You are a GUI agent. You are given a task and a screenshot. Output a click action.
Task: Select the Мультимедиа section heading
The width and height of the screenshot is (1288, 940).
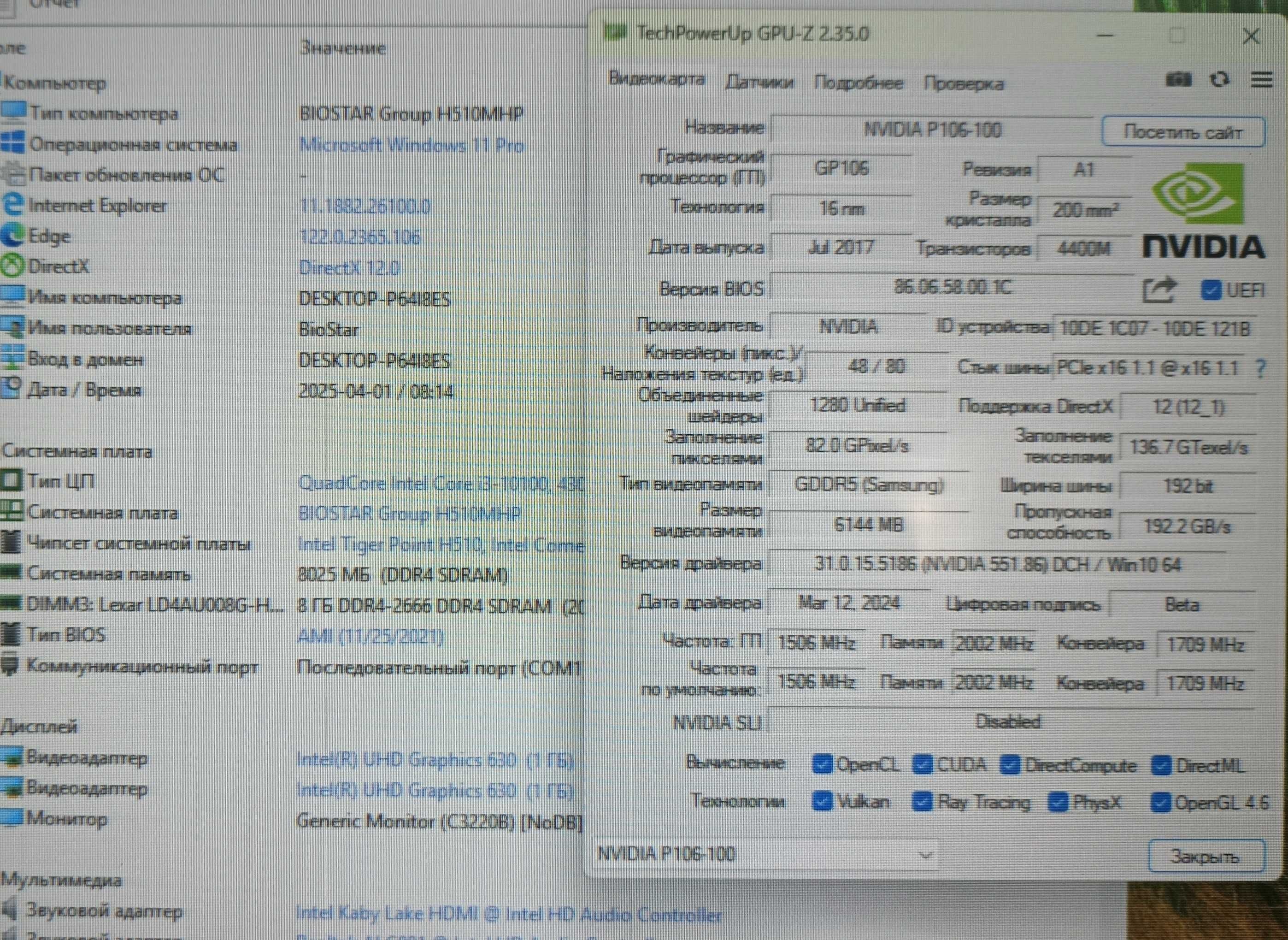click(x=61, y=880)
